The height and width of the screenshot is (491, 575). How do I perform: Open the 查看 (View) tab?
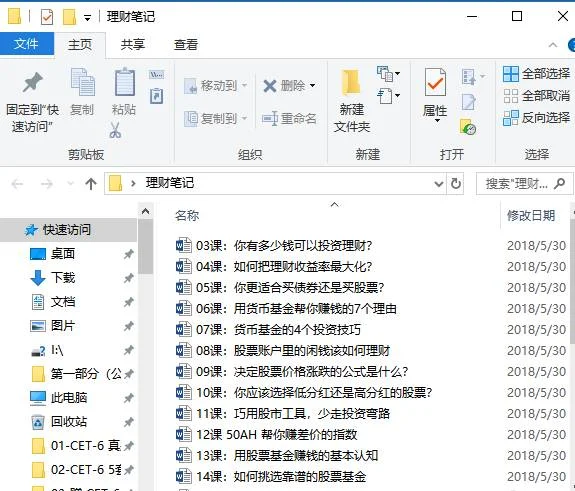pyautogui.click(x=186, y=45)
